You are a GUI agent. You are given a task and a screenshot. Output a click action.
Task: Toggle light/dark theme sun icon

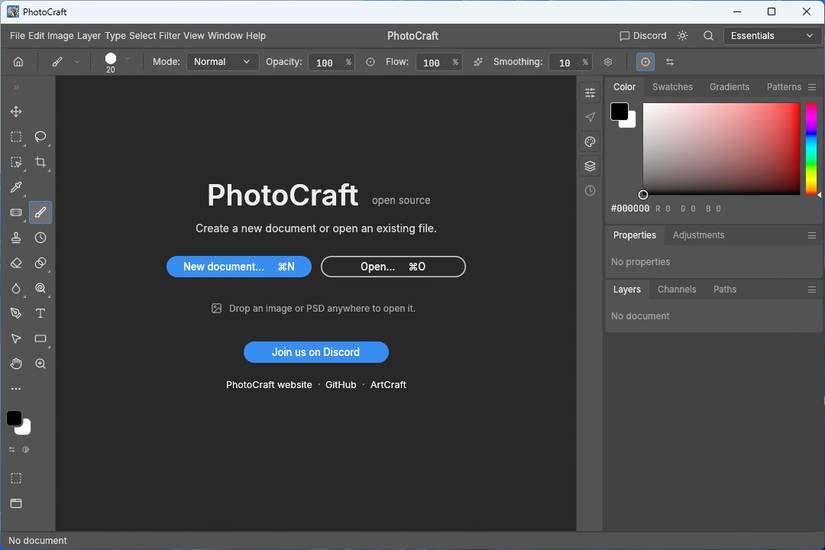point(682,36)
